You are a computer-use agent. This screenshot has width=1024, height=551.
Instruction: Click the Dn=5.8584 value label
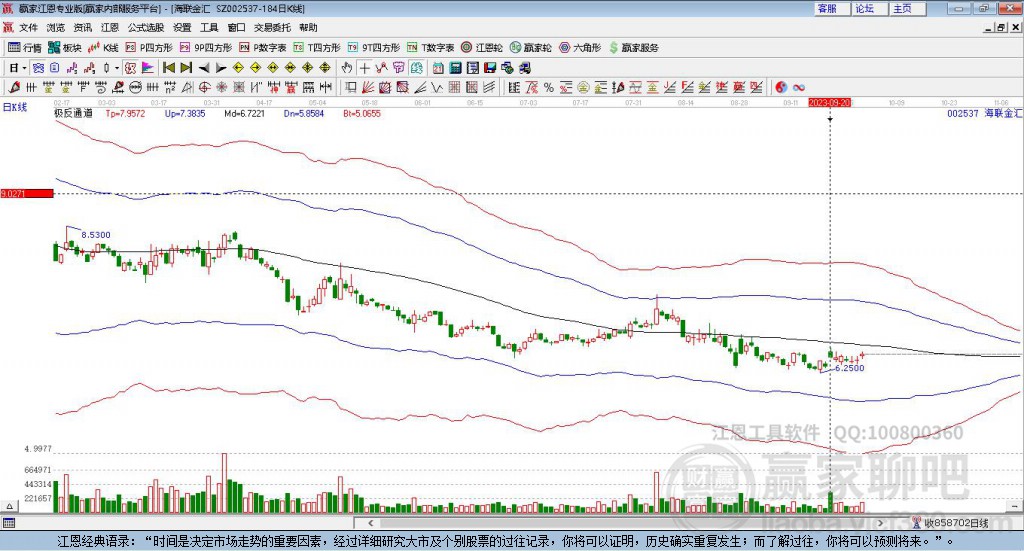click(x=304, y=113)
